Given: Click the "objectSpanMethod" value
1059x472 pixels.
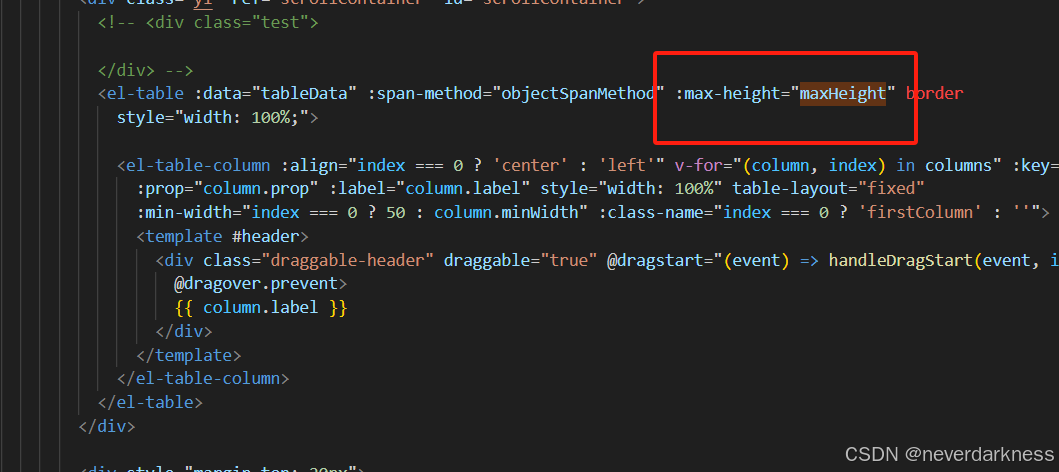Looking at the screenshot, I should pos(577,93).
